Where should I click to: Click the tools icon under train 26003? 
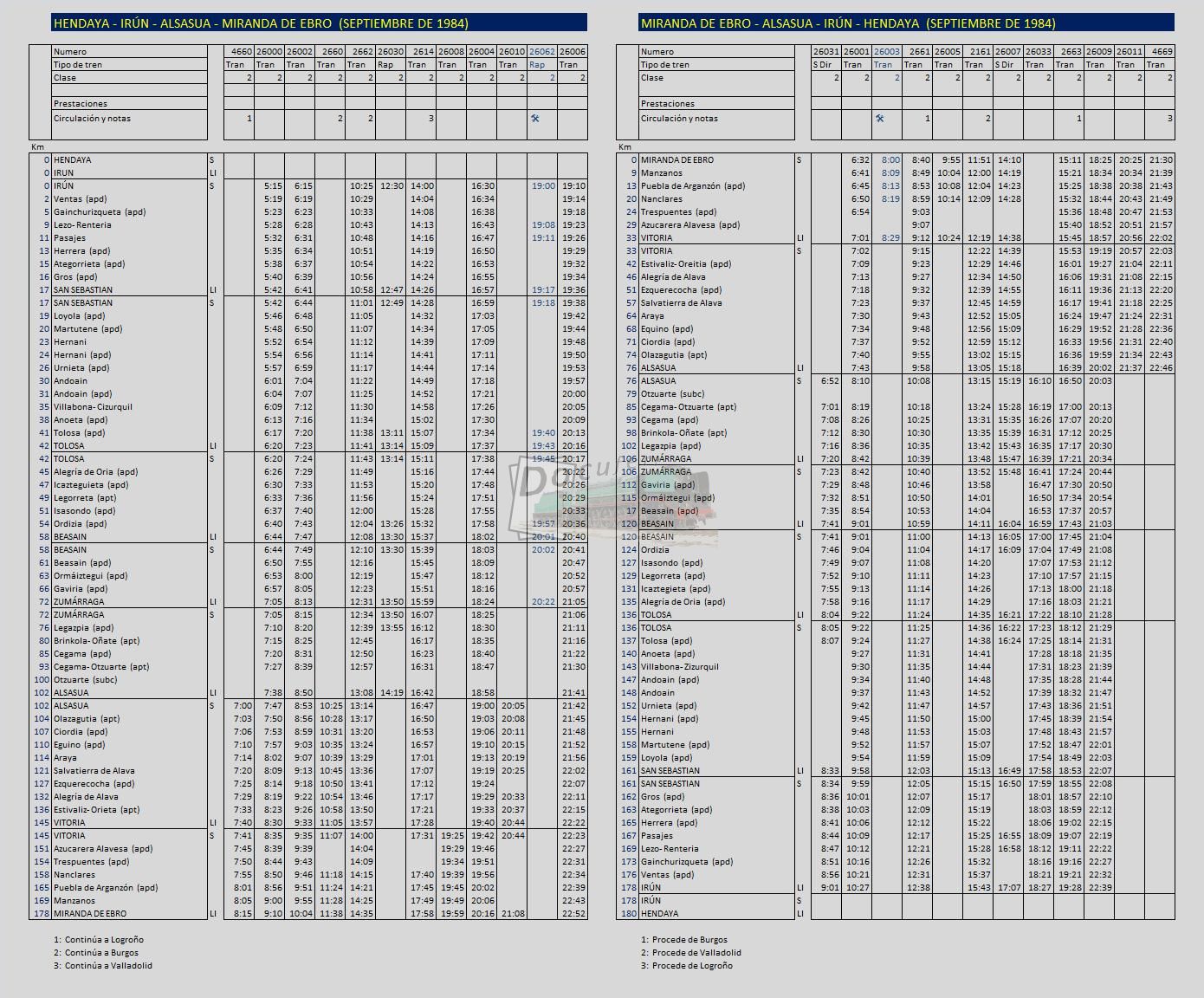tap(880, 119)
